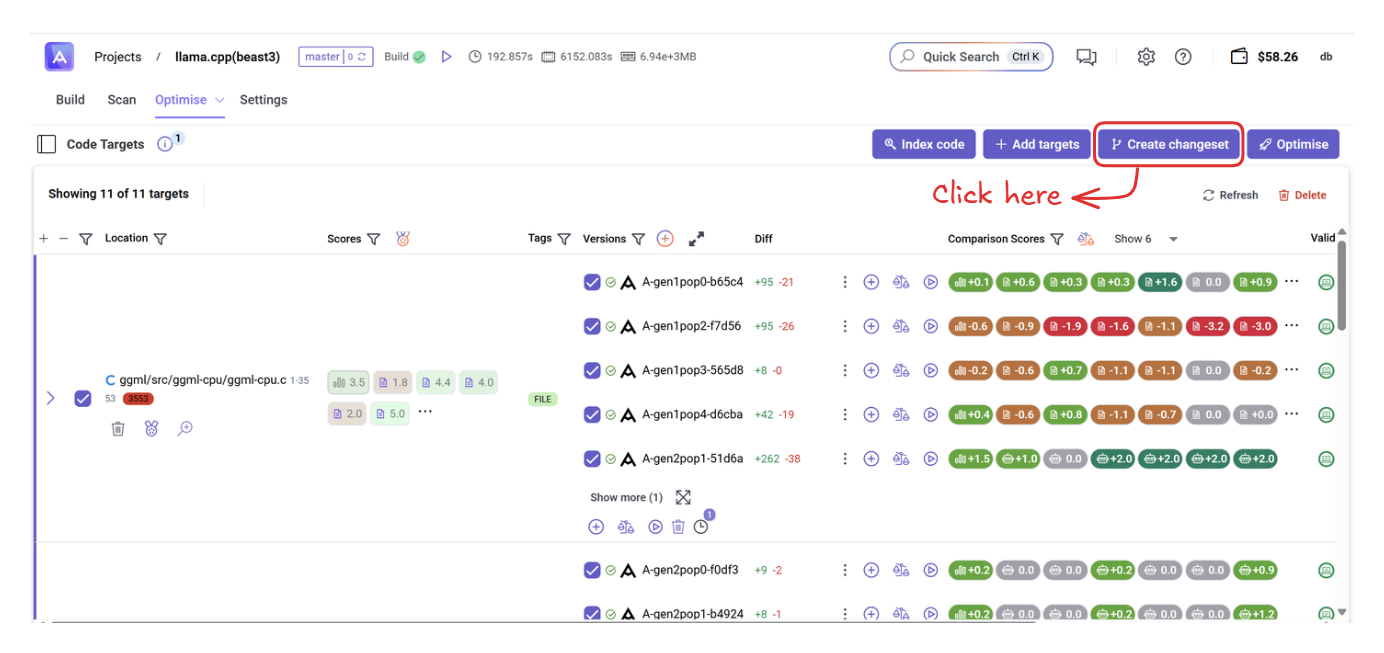The width and height of the screenshot is (1384, 653).
Task: Click the balance scale icon for A-gen1pop2-f7d56
Action: 901,326
